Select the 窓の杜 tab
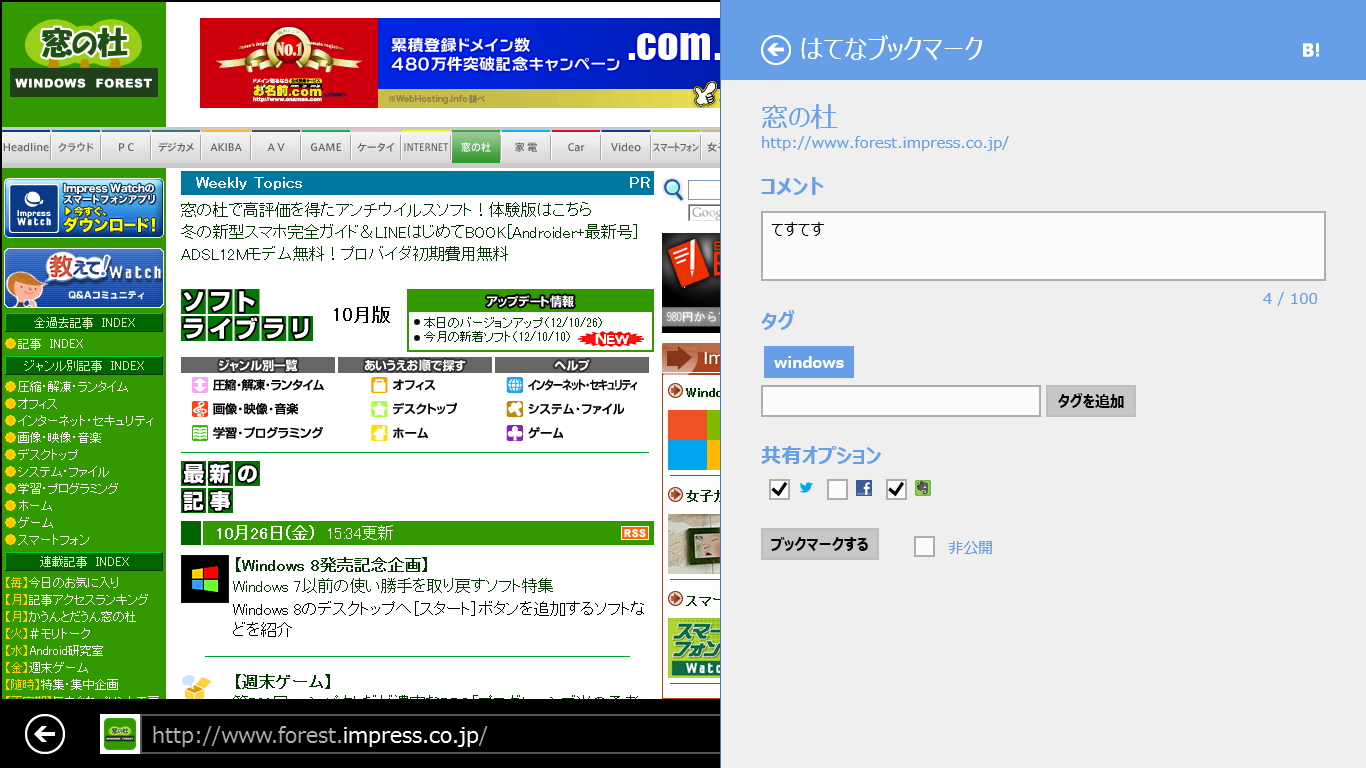 click(475, 146)
